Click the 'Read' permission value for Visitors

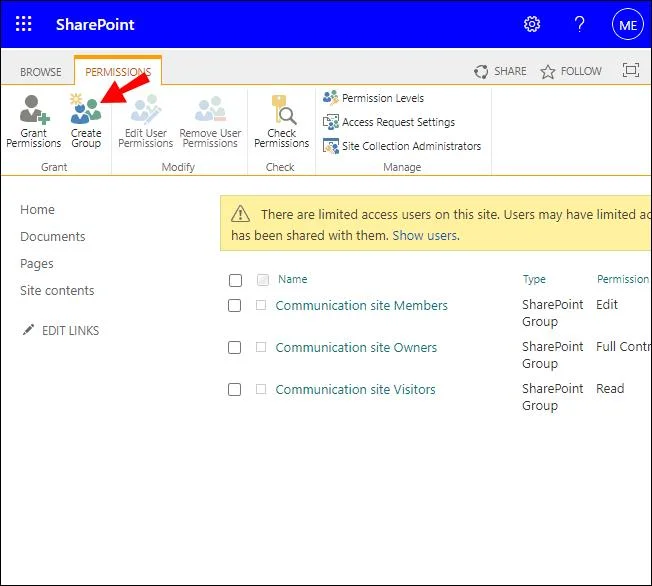pos(610,388)
